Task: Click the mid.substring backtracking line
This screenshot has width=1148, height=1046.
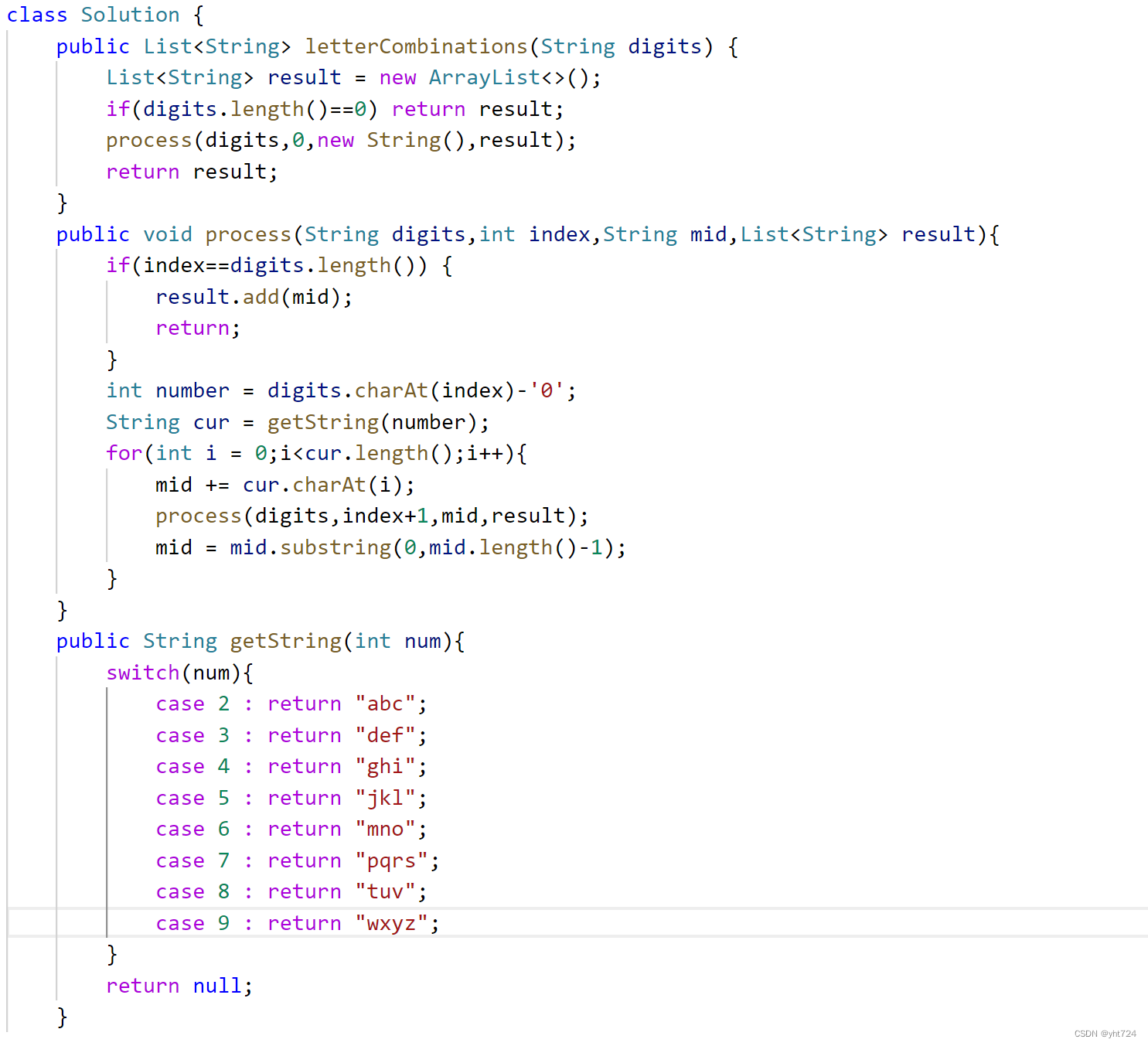Action: [390, 547]
